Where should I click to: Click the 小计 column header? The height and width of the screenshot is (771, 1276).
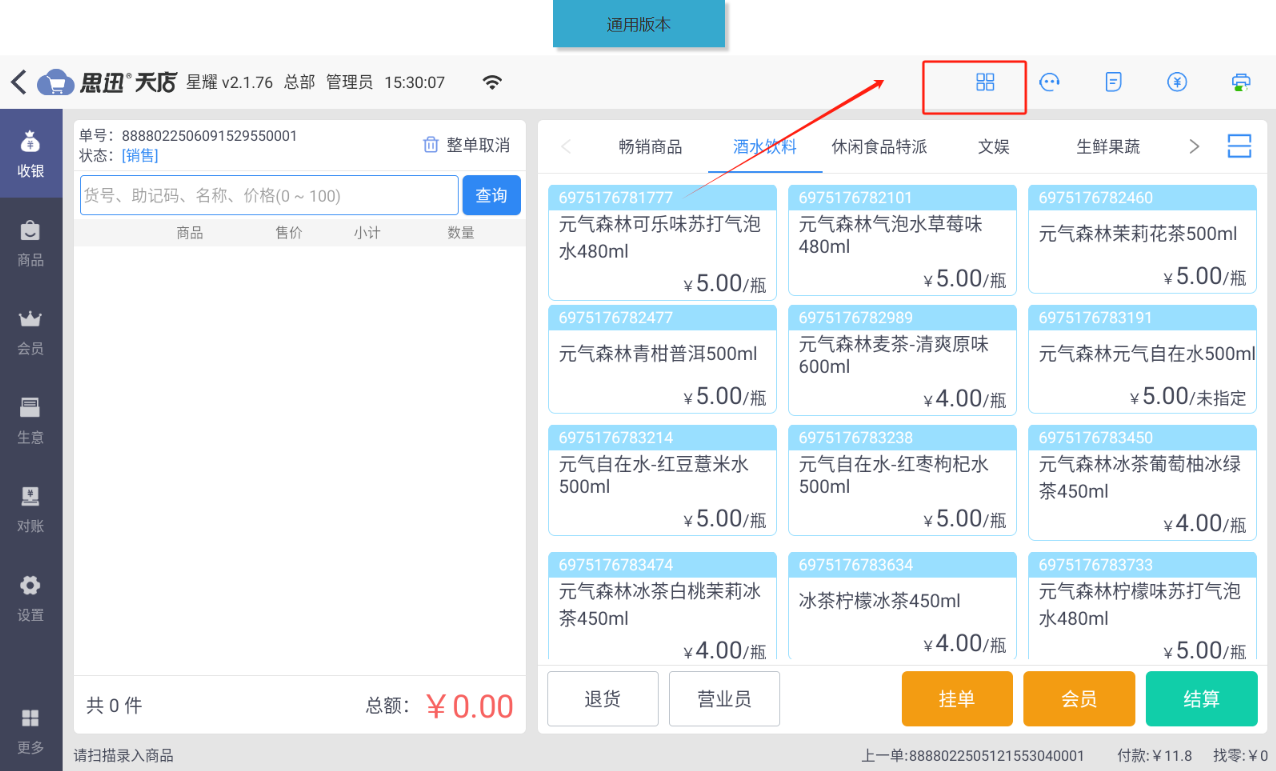click(367, 233)
